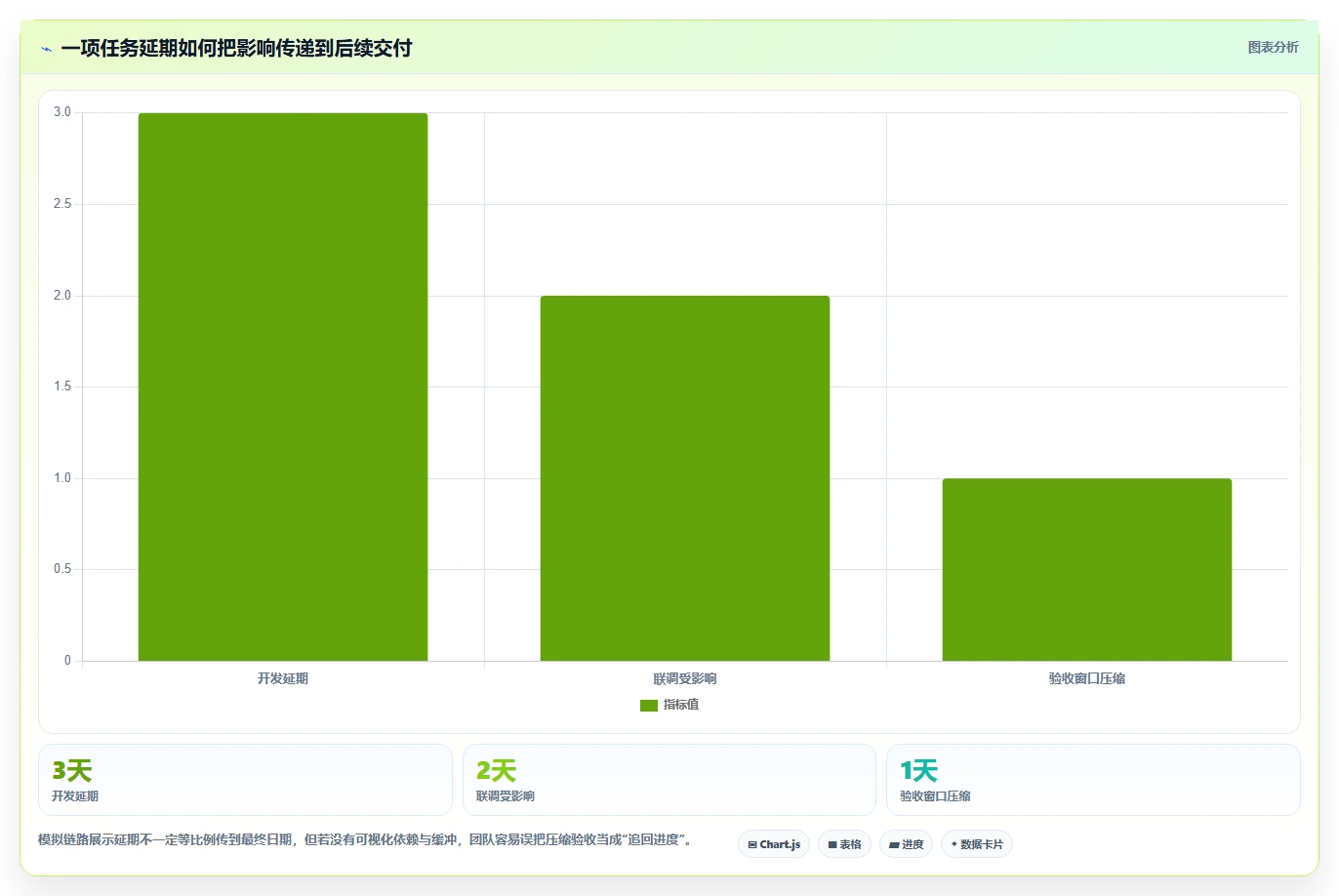Screen dimensions: 1339x896
Task: Click the 1.0 y-axis tick label
Action: 62,478
